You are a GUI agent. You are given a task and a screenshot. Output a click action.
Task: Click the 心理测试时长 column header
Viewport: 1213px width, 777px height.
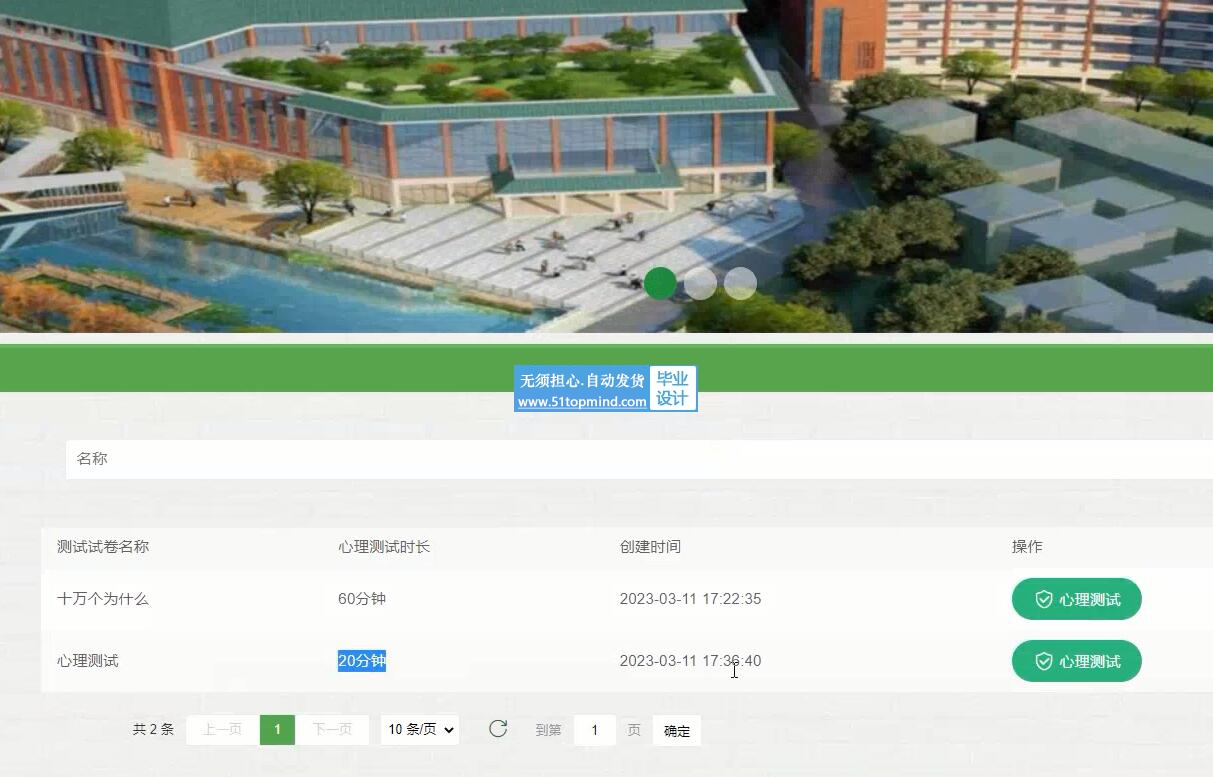pyautogui.click(x=384, y=547)
